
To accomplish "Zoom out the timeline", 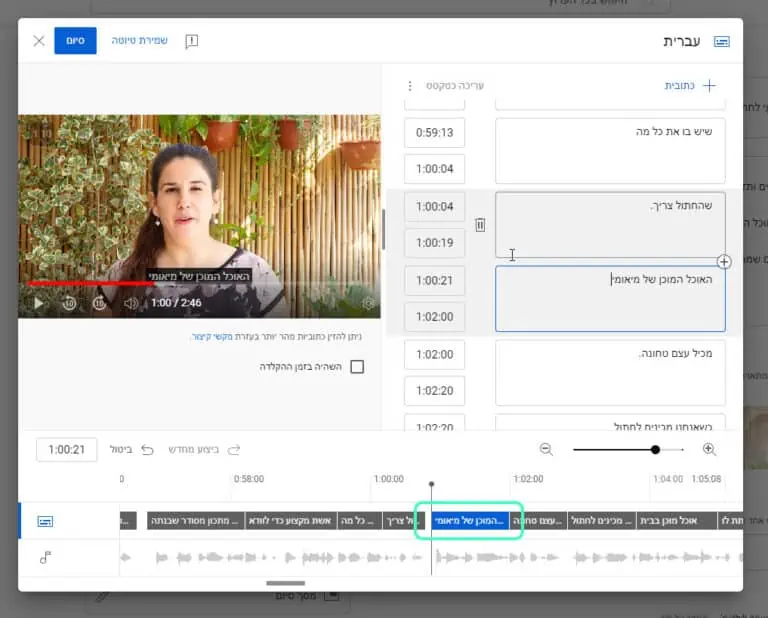I will pyautogui.click(x=546, y=449).
